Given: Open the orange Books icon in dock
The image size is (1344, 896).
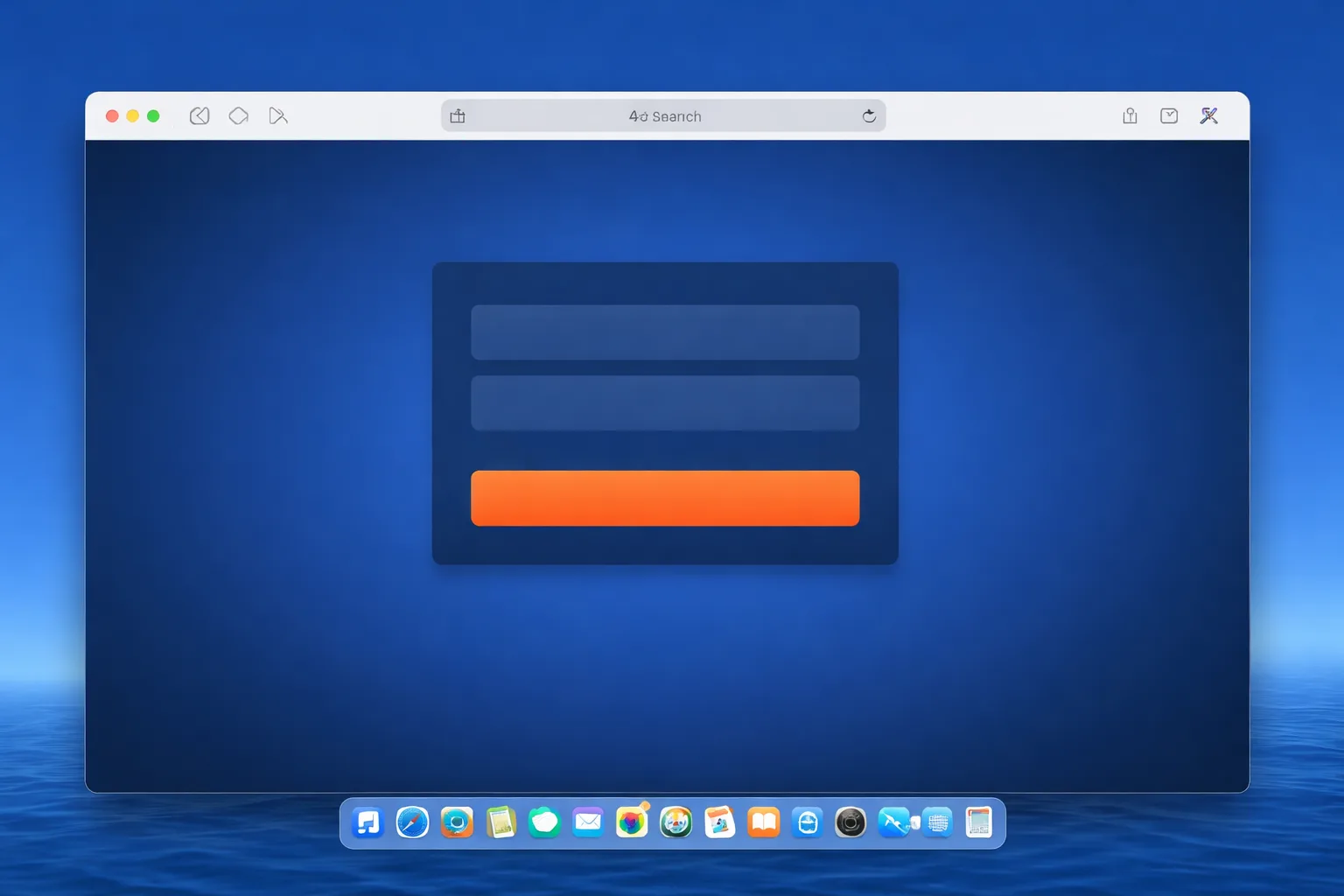Looking at the screenshot, I should tap(764, 822).
